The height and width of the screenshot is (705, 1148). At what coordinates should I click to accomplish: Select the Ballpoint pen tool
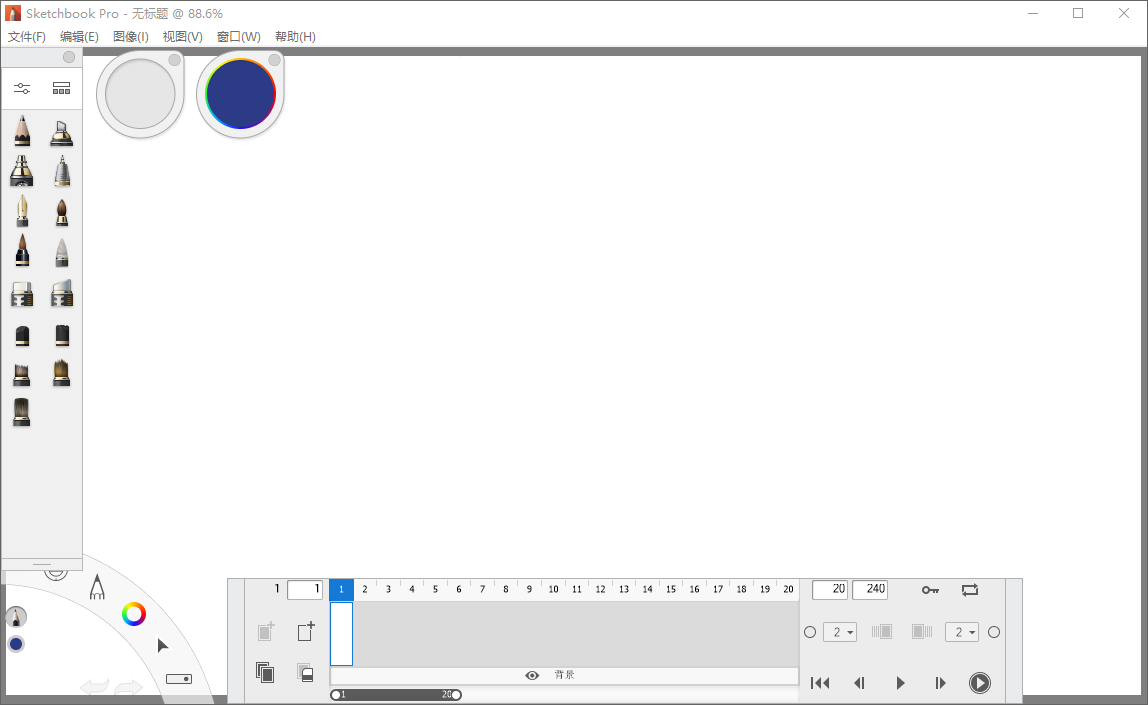pyautogui.click(x=61, y=171)
